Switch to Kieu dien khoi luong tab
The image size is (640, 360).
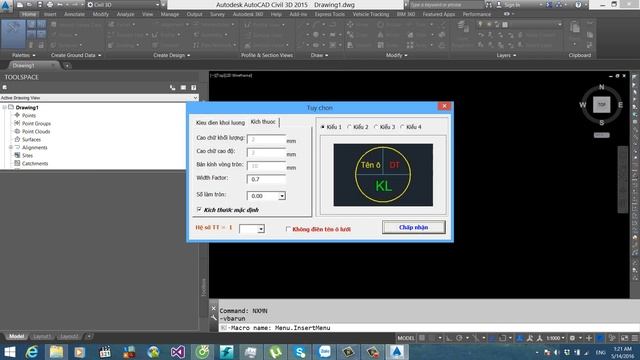220,122
